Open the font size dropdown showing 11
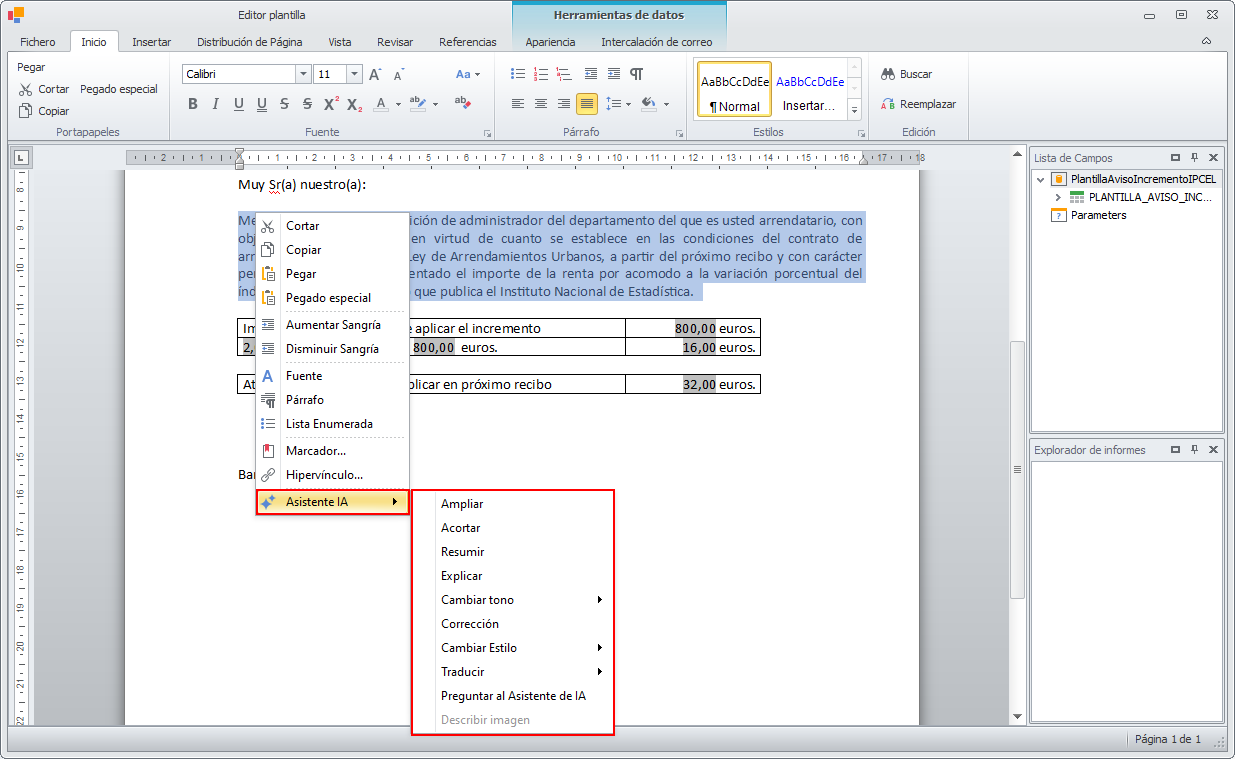Screen dimensions: 1235x759 (x=354, y=74)
